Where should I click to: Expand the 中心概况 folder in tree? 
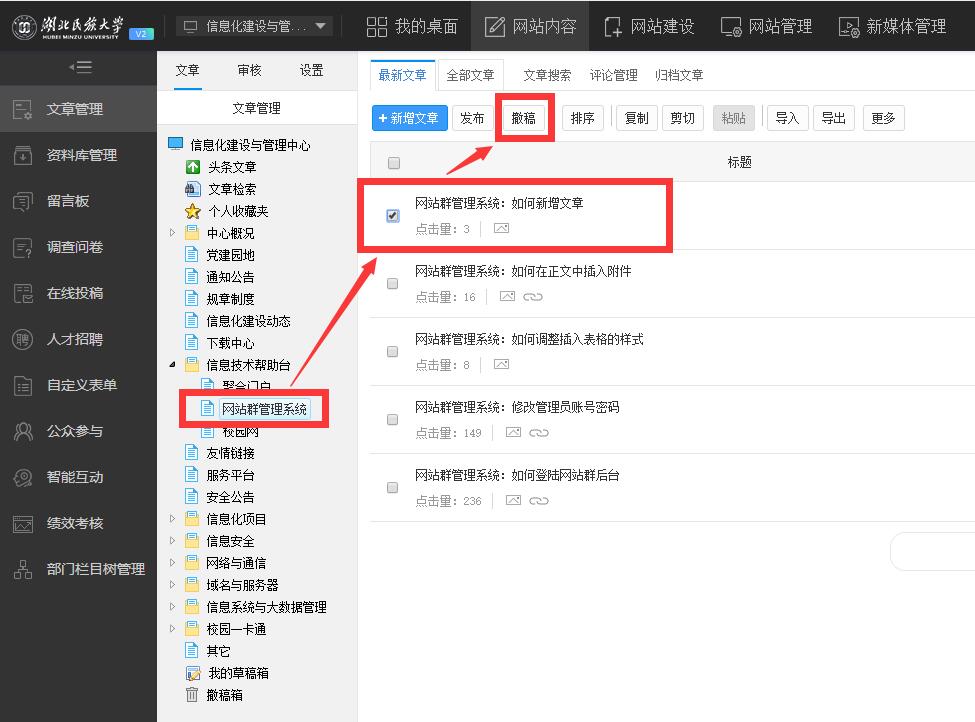coord(172,233)
